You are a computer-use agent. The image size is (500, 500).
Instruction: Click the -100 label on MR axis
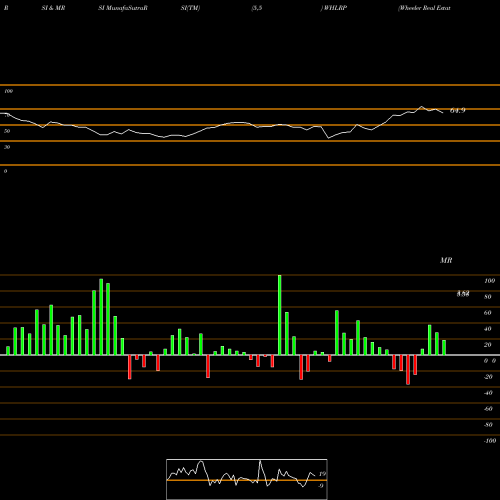490,441
